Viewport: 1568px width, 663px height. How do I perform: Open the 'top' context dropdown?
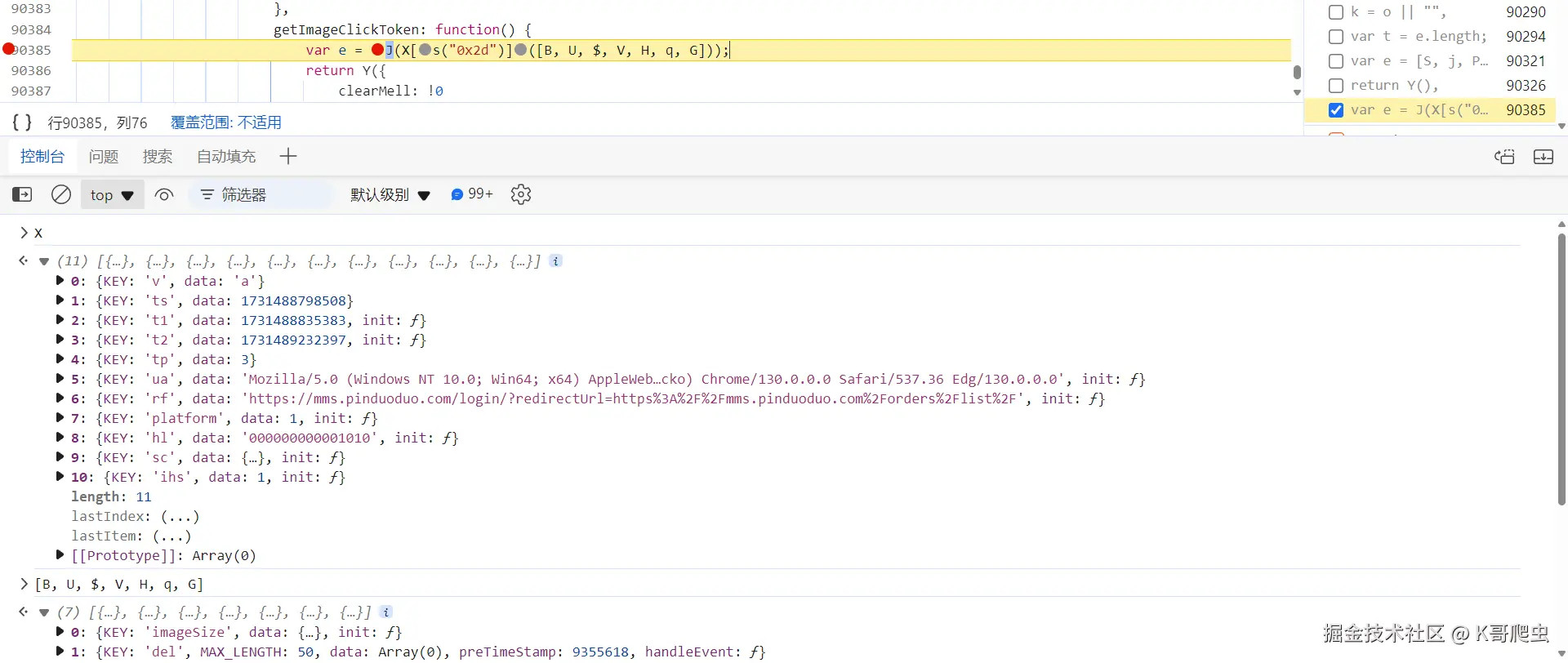click(113, 195)
